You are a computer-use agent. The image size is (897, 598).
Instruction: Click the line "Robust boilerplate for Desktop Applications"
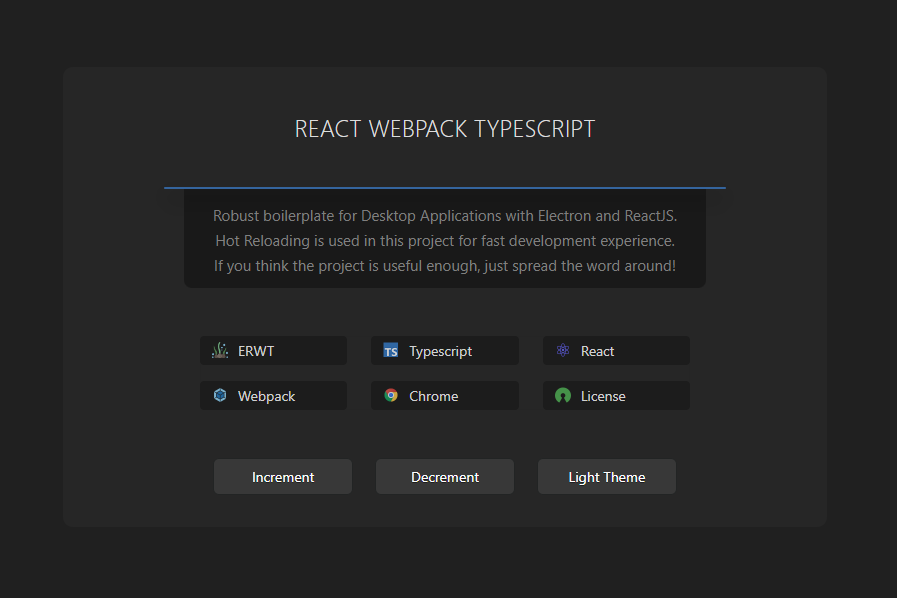(444, 216)
